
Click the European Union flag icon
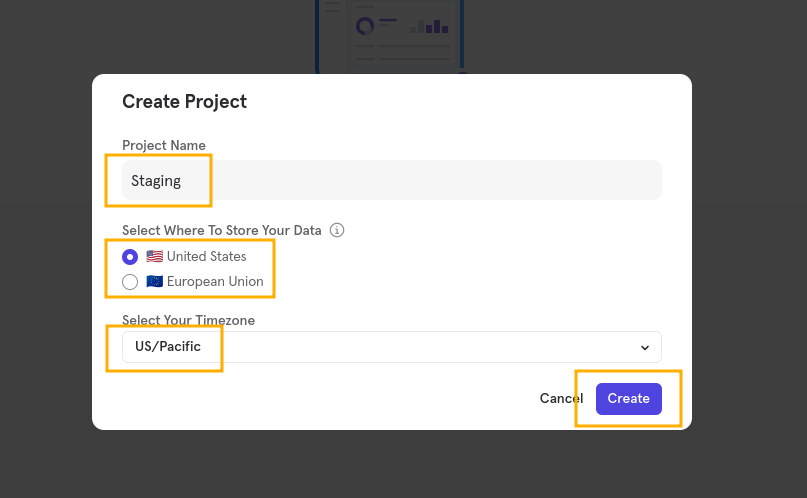tap(154, 282)
